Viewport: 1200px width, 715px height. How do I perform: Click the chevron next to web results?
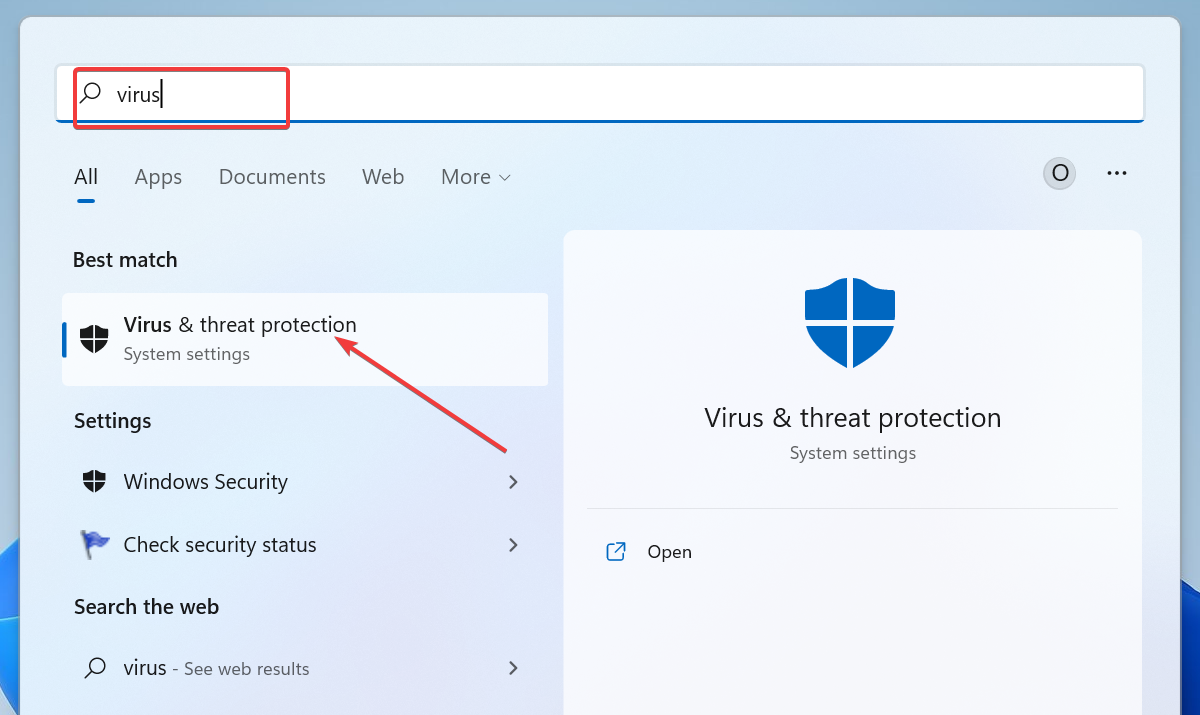pos(513,668)
